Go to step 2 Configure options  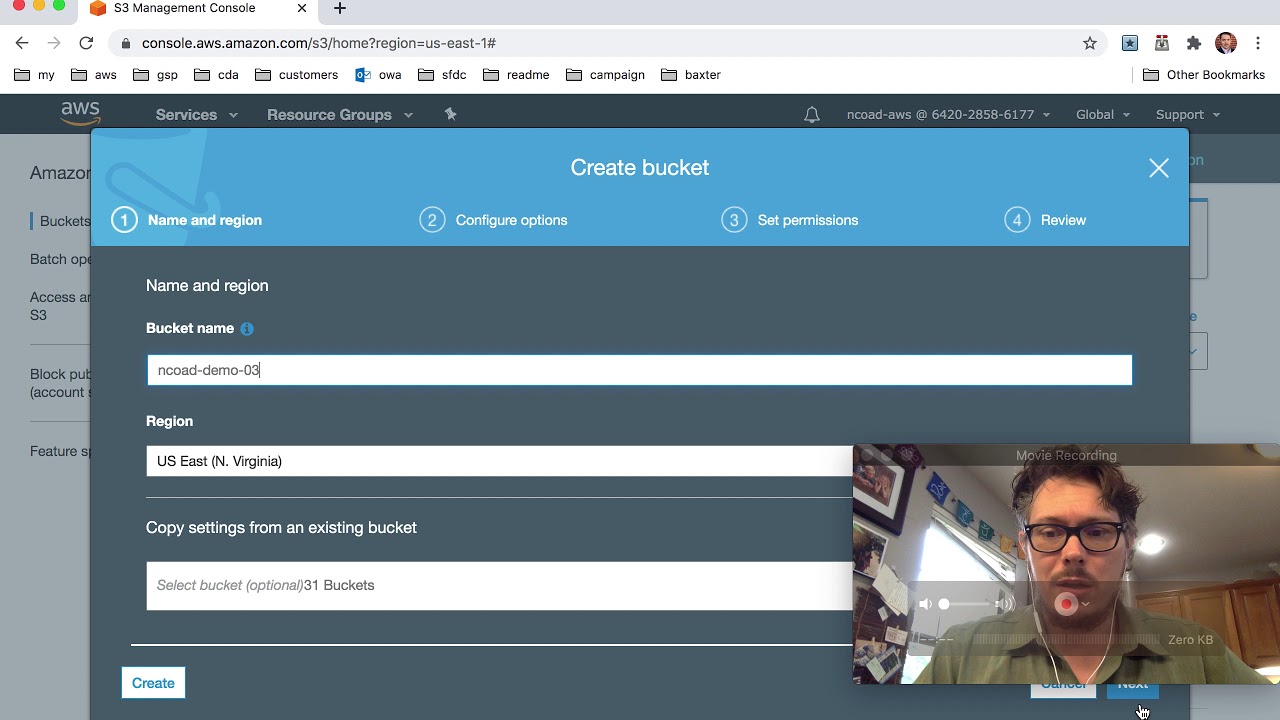pyautogui.click(x=494, y=220)
